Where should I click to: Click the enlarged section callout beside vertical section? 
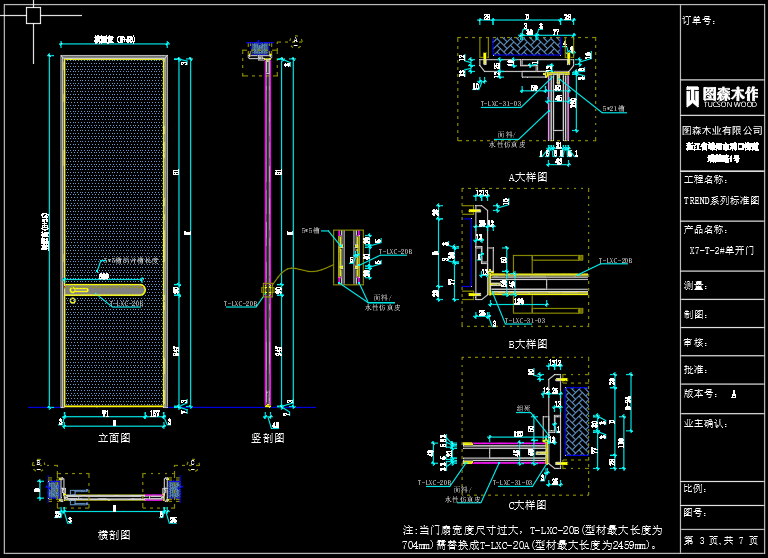pos(350,258)
